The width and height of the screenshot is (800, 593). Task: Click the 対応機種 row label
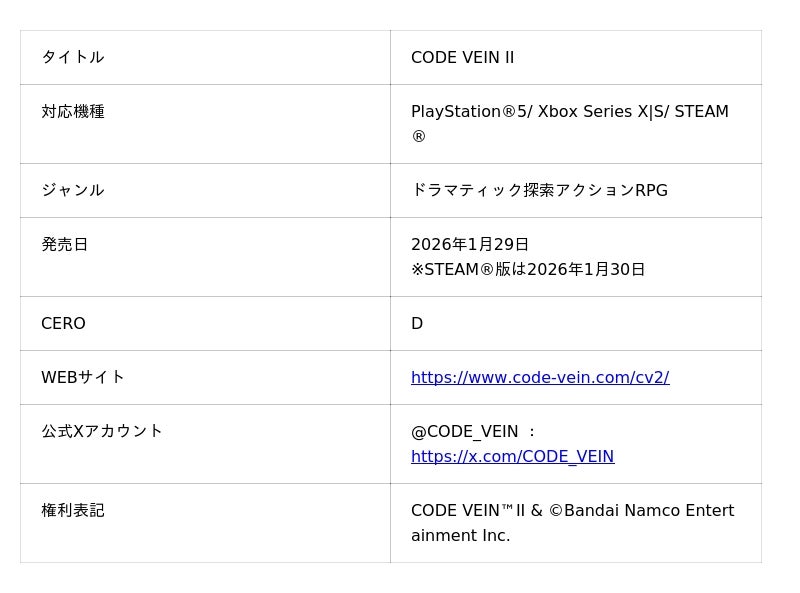coord(73,111)
